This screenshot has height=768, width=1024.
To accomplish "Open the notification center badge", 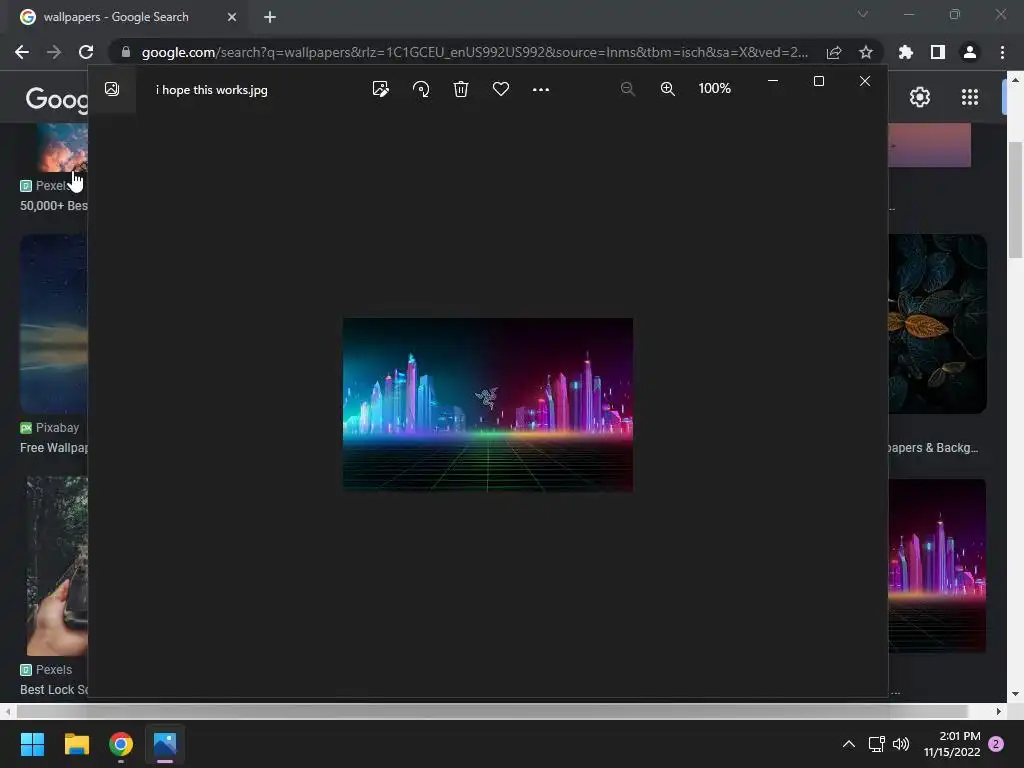I will pos(996,744).
